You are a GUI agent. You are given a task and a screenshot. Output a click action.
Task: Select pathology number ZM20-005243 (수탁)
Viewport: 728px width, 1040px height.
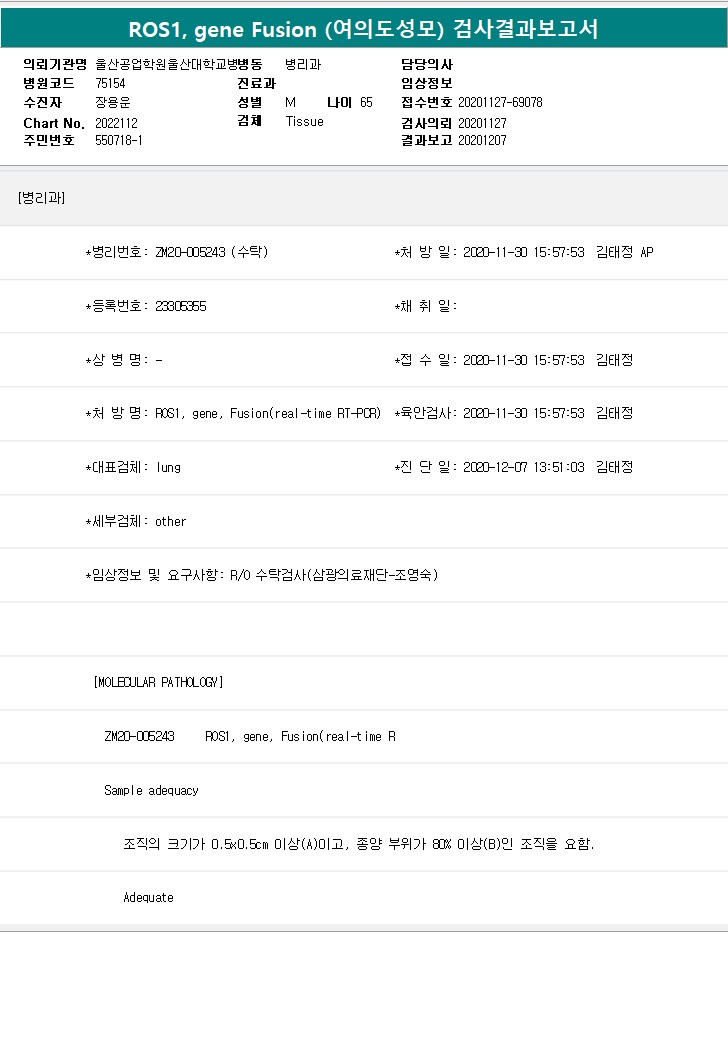tap(212, 252)
